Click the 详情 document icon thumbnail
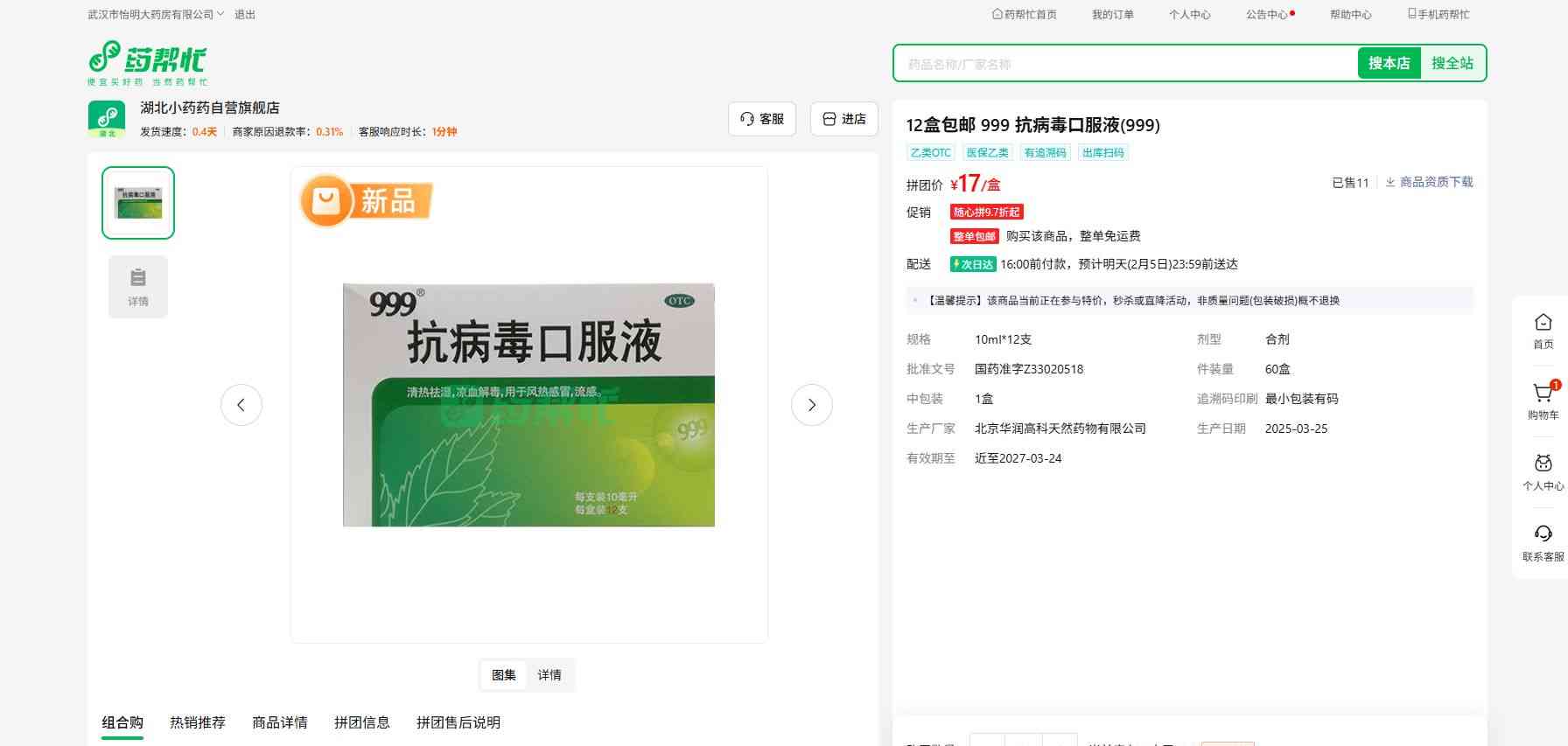 (x=138, y=287)
